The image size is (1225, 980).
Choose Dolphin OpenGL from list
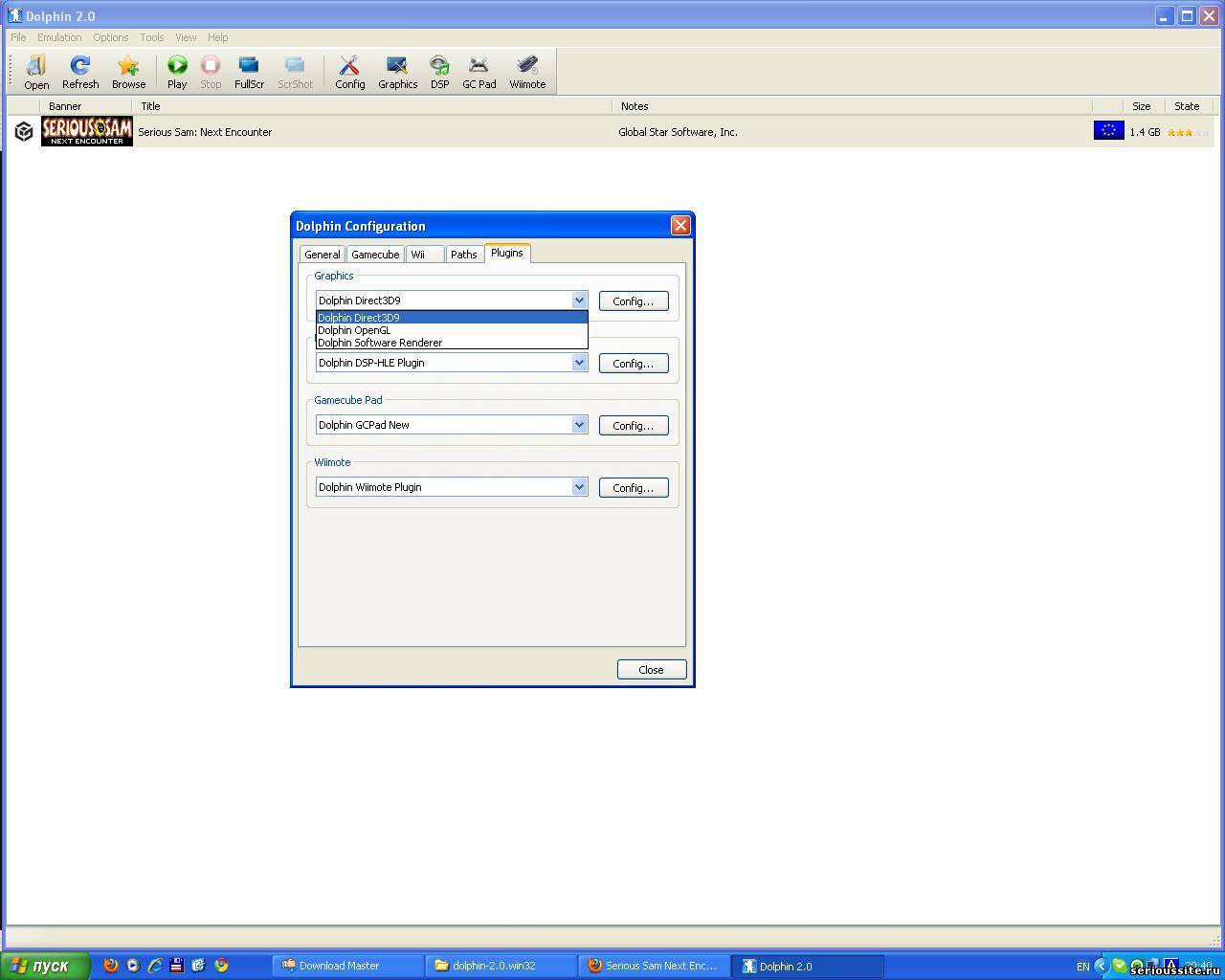coord(452,330)
